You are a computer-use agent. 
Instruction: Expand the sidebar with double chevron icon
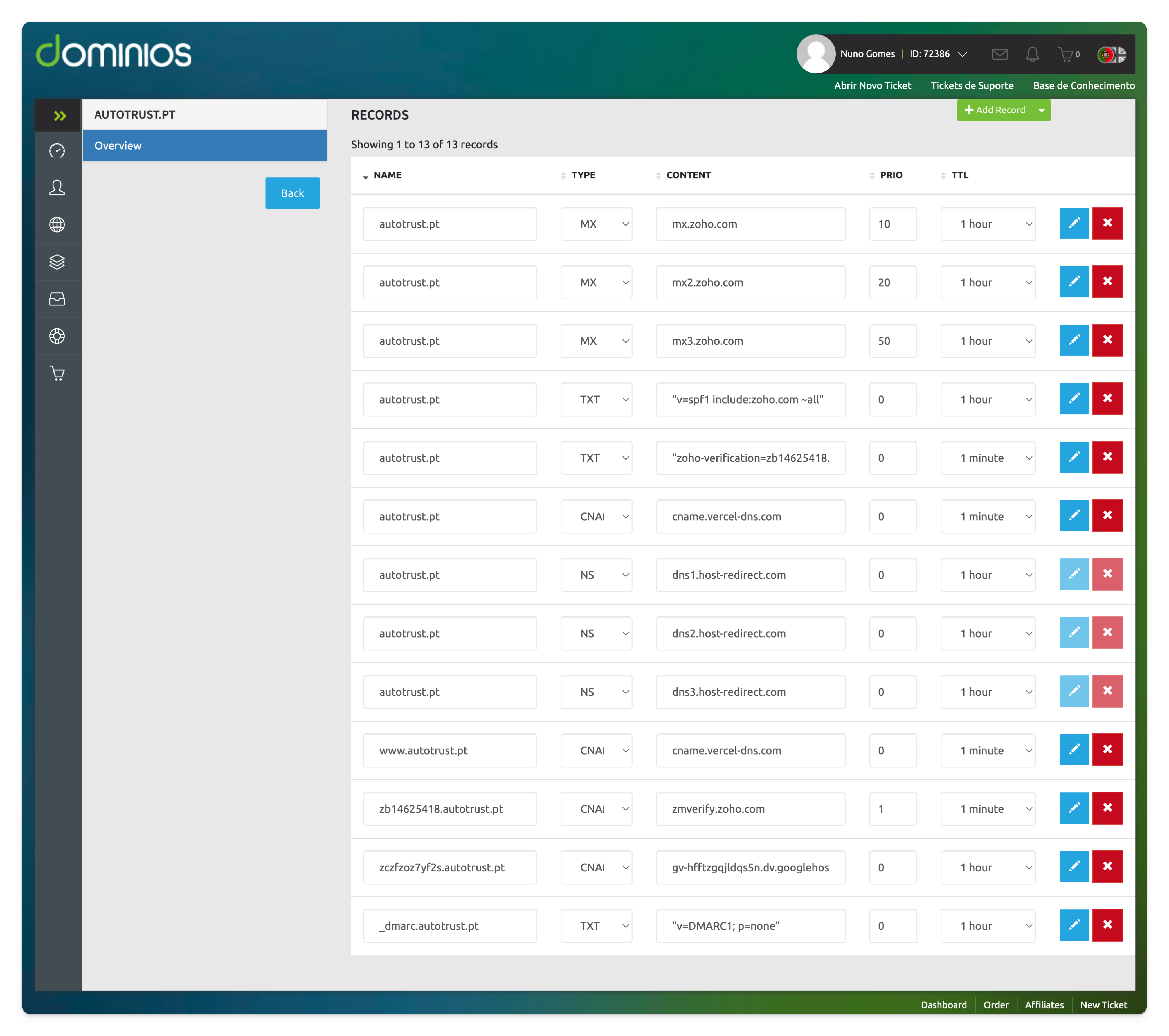point(59,116)
